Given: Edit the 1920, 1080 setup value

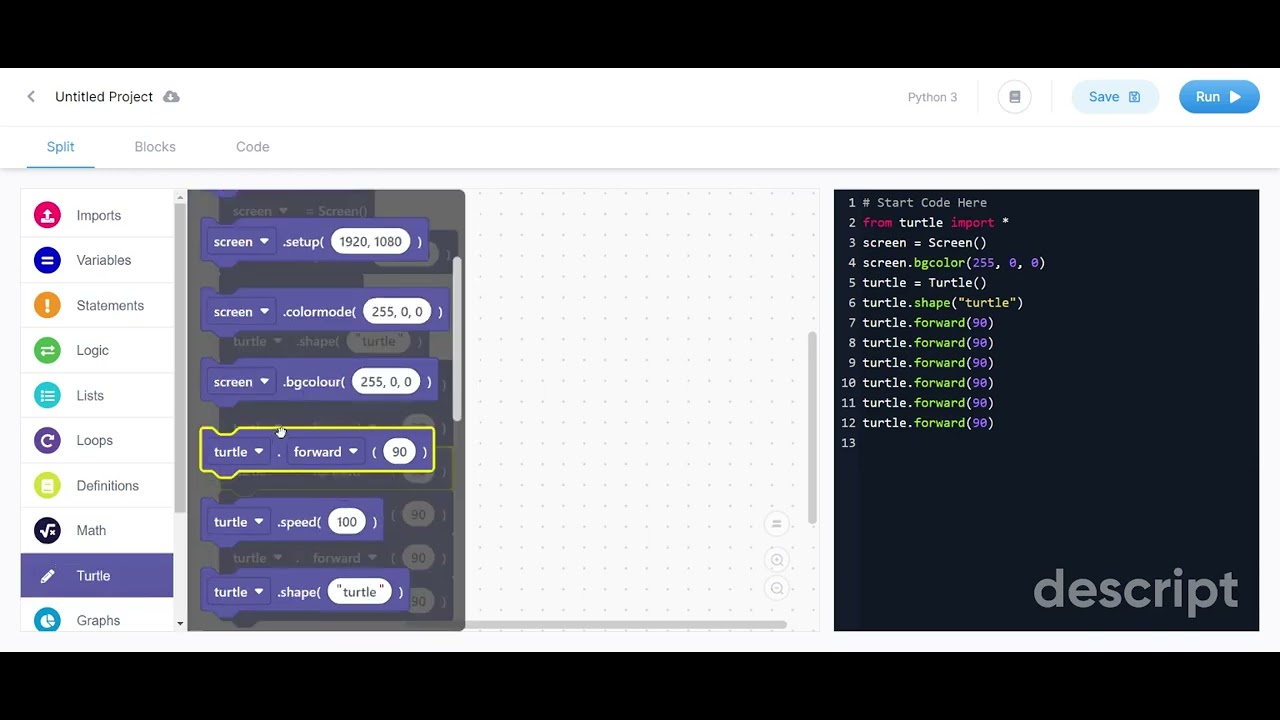Looking at the screenshot, I should 371,242.
